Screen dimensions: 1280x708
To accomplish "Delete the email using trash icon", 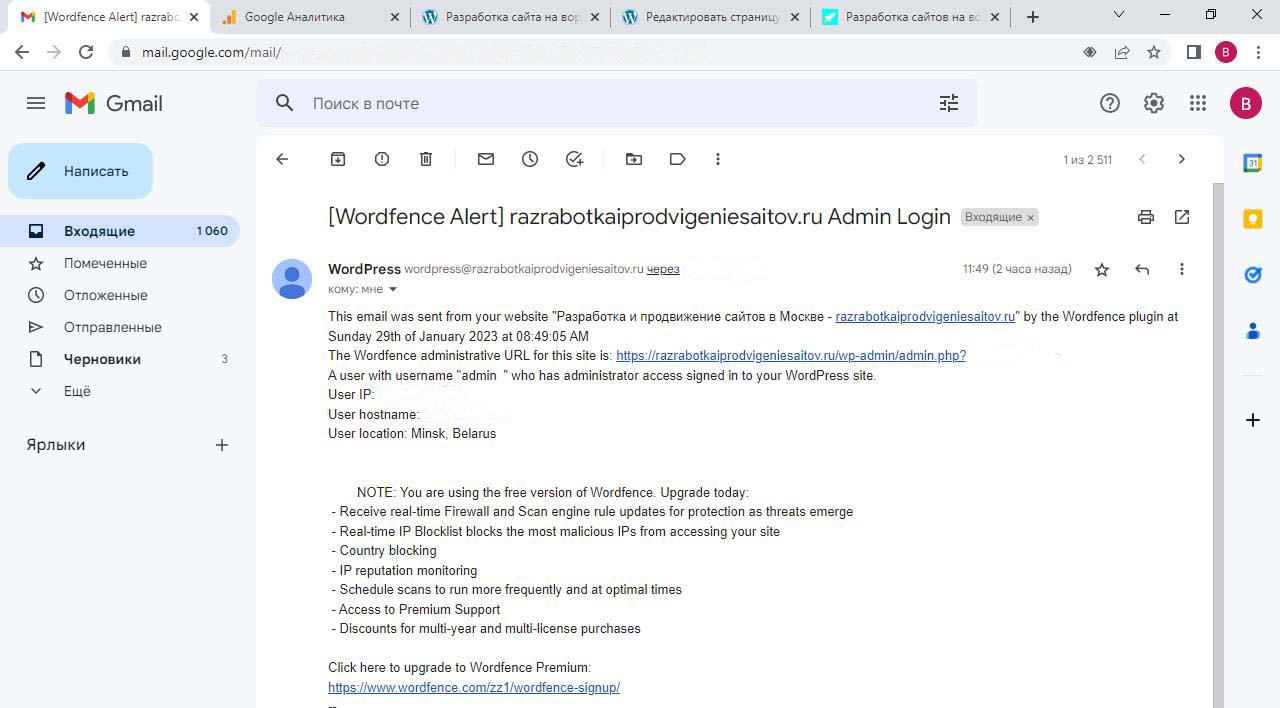I will coord(426,159).
